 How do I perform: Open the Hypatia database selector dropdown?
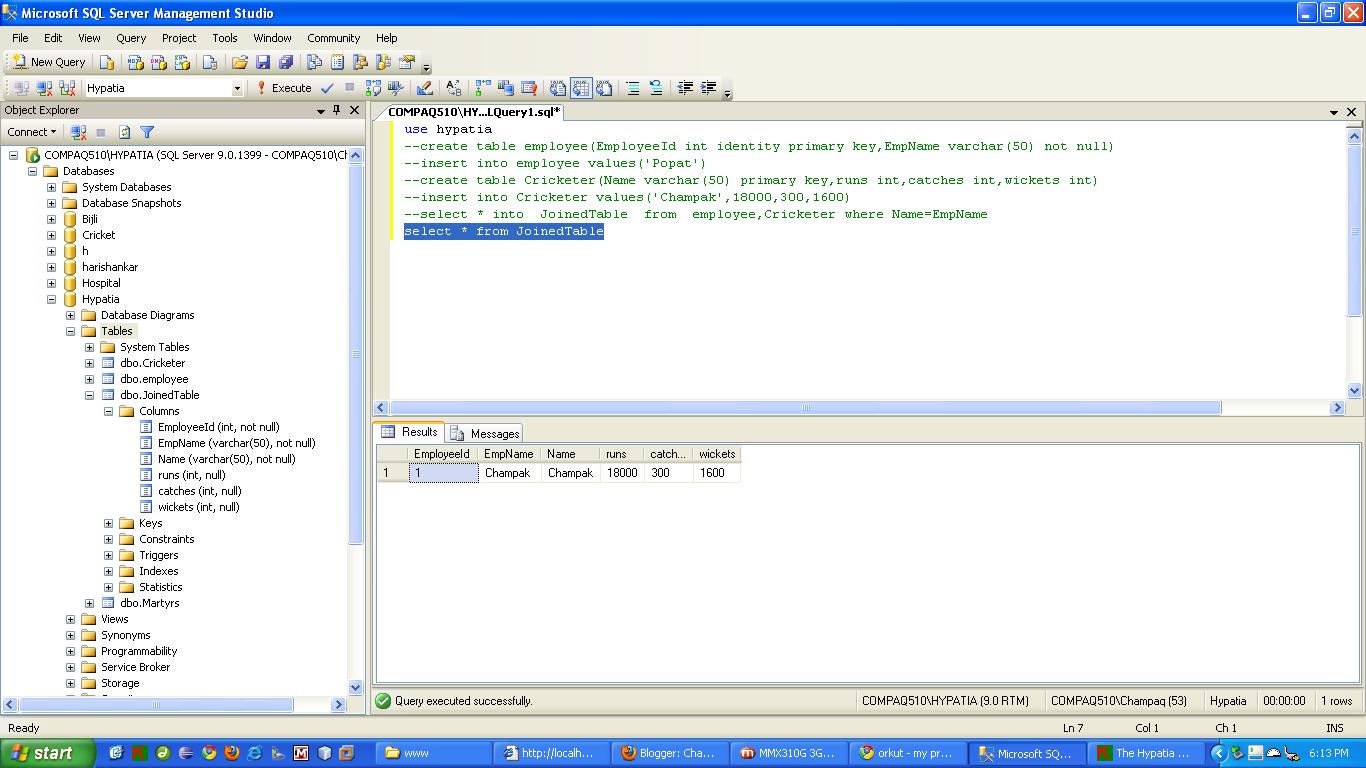[237, 88]
